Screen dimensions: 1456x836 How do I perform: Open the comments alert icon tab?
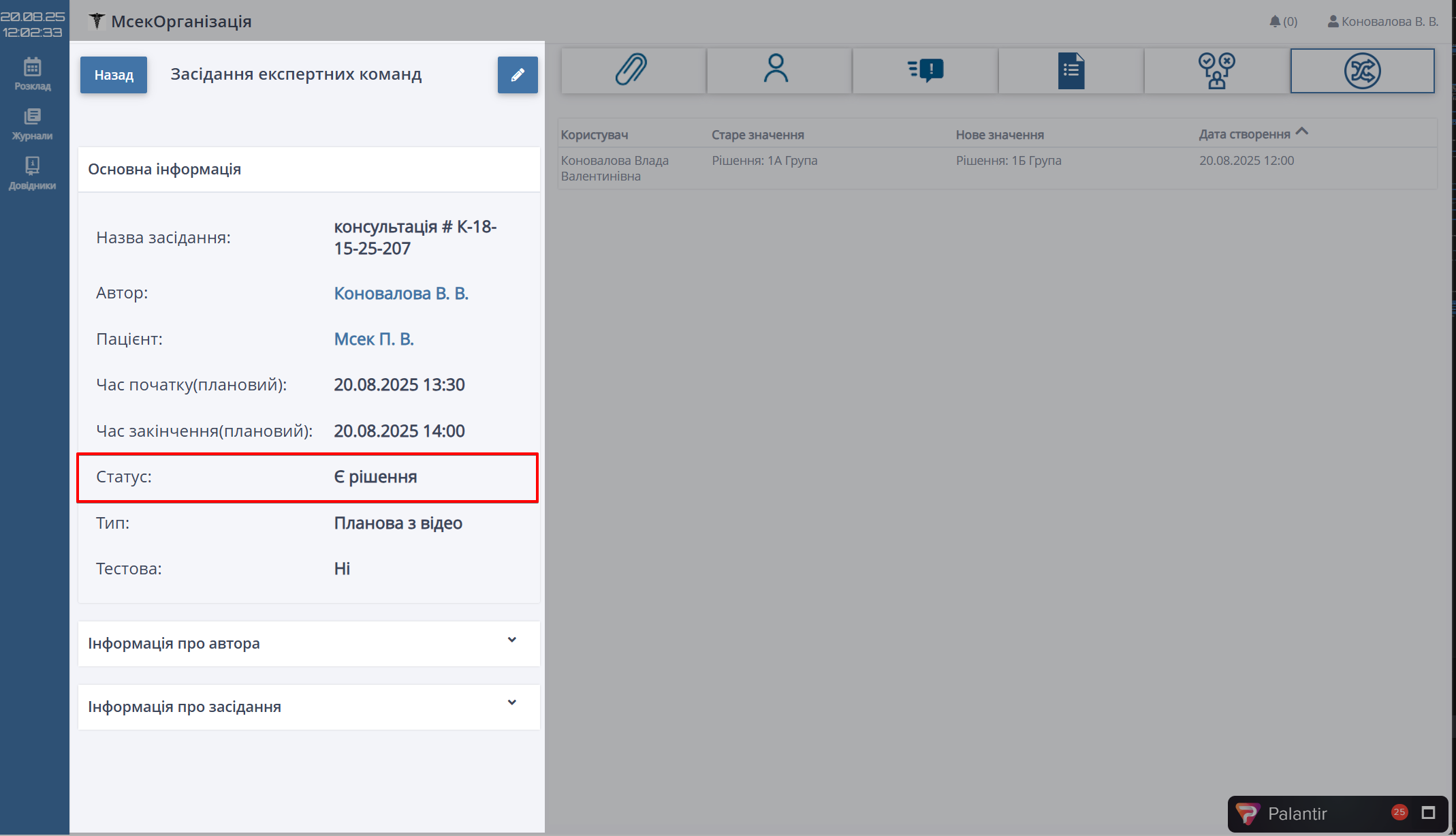tap(925, 70)
